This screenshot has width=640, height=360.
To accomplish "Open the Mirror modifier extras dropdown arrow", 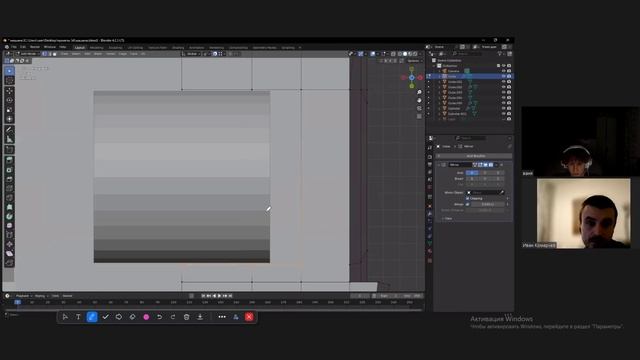I will pos(496,164).
